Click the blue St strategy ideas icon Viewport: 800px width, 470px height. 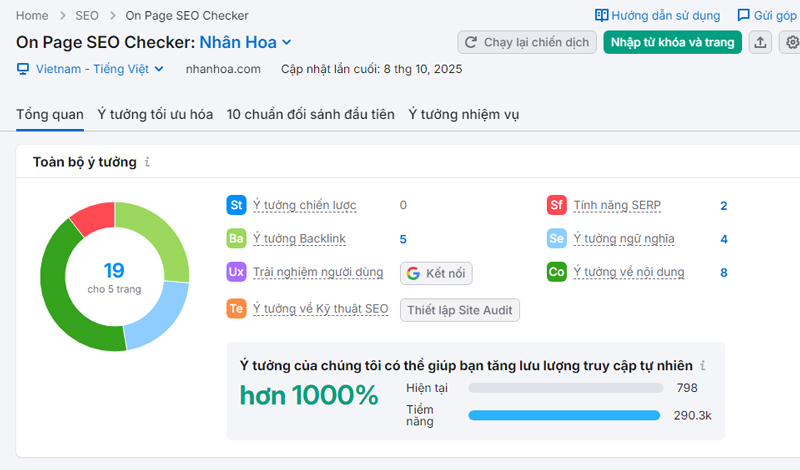[237, 205]
